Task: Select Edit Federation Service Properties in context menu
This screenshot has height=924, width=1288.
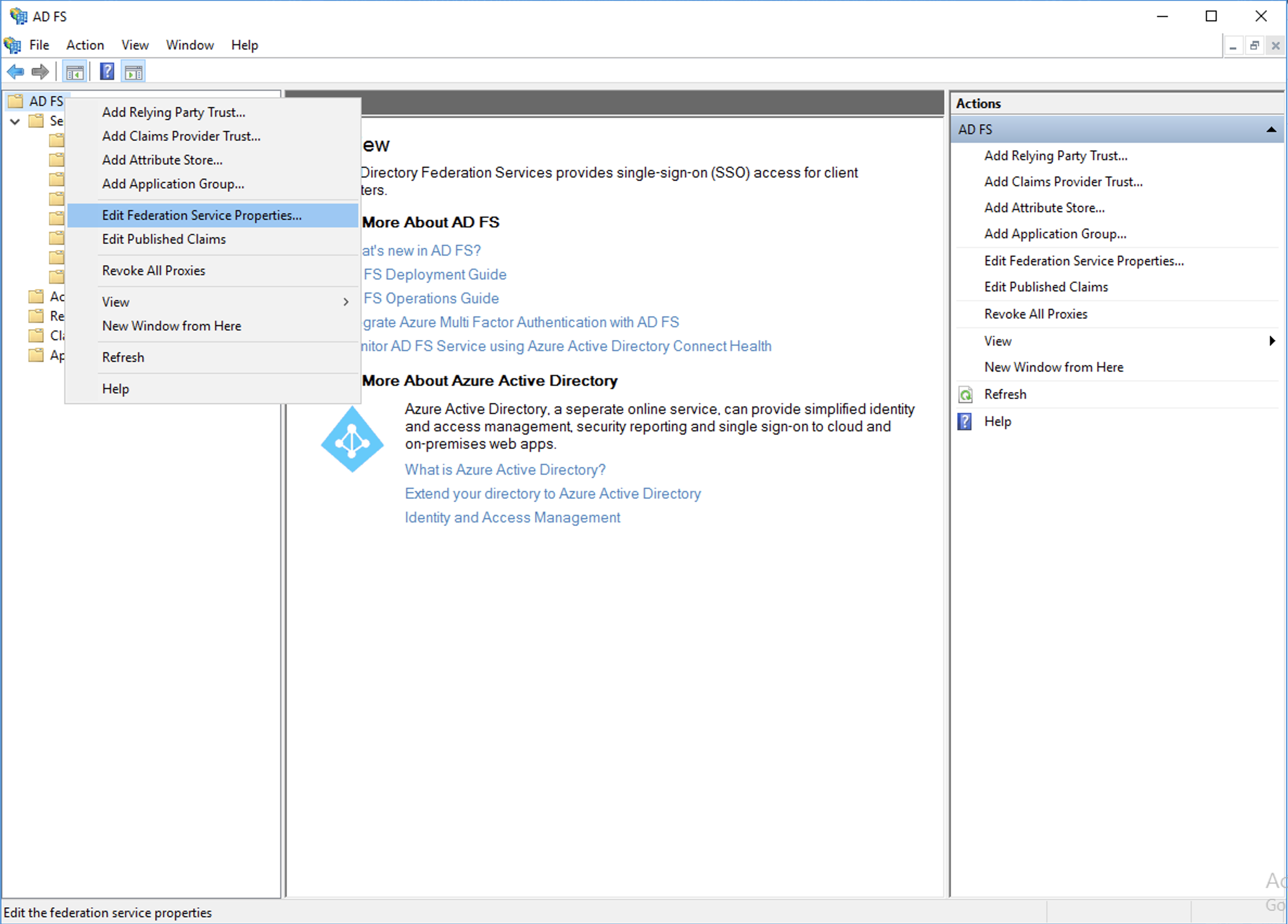Action: click(x=213, y=215)
